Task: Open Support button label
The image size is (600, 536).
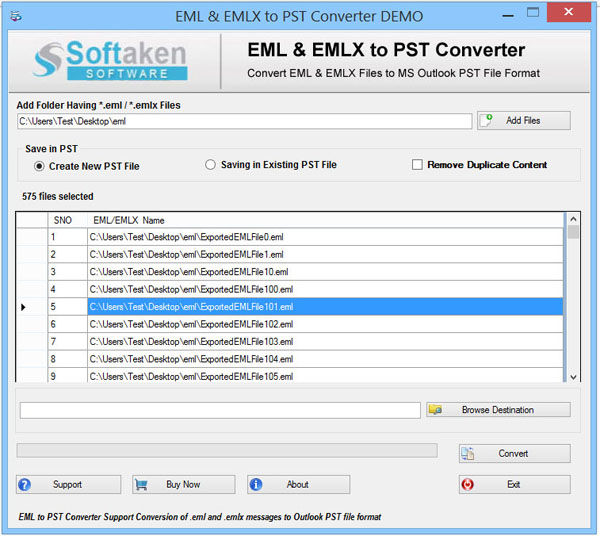Action: 67,484
